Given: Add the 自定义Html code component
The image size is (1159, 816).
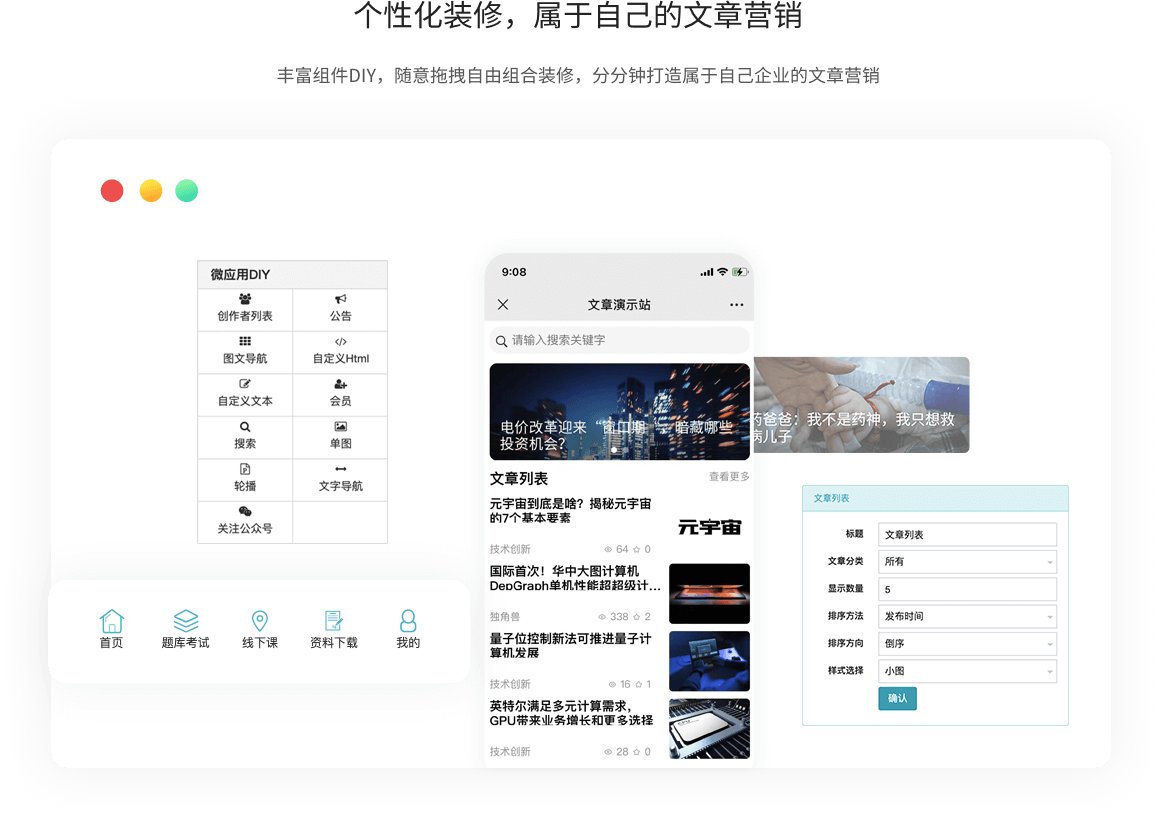Looking at the screenshot, I should tap(340, 342).
